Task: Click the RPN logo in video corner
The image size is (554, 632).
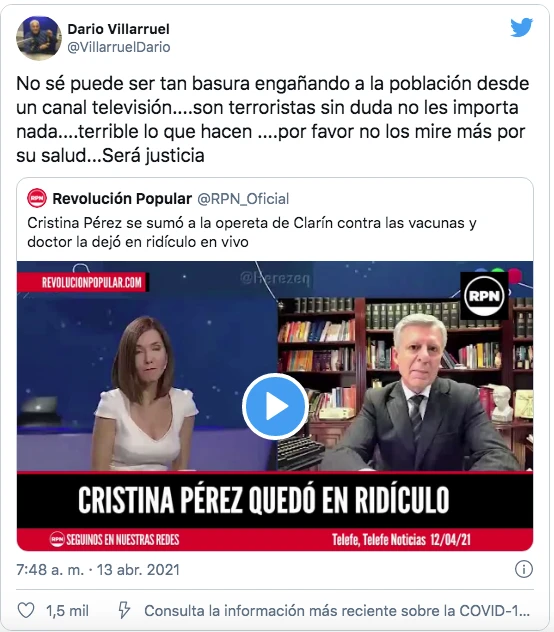Action: [484, 296]
